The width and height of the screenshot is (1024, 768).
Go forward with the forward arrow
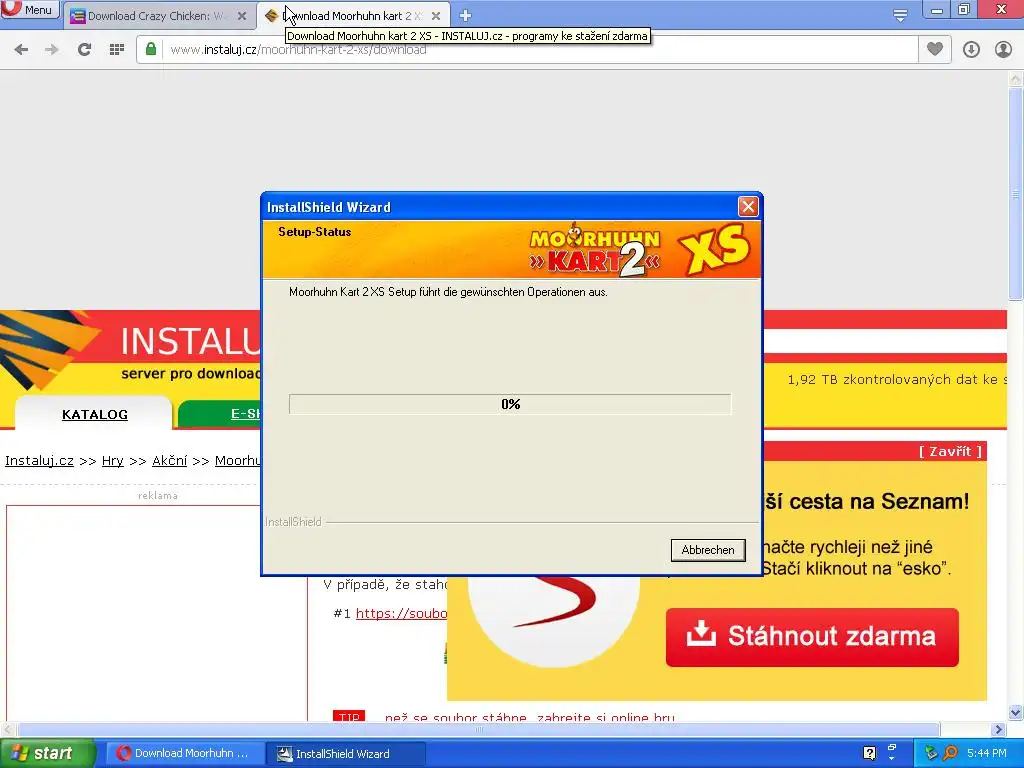pyautogui.click(x=52, y=50)
